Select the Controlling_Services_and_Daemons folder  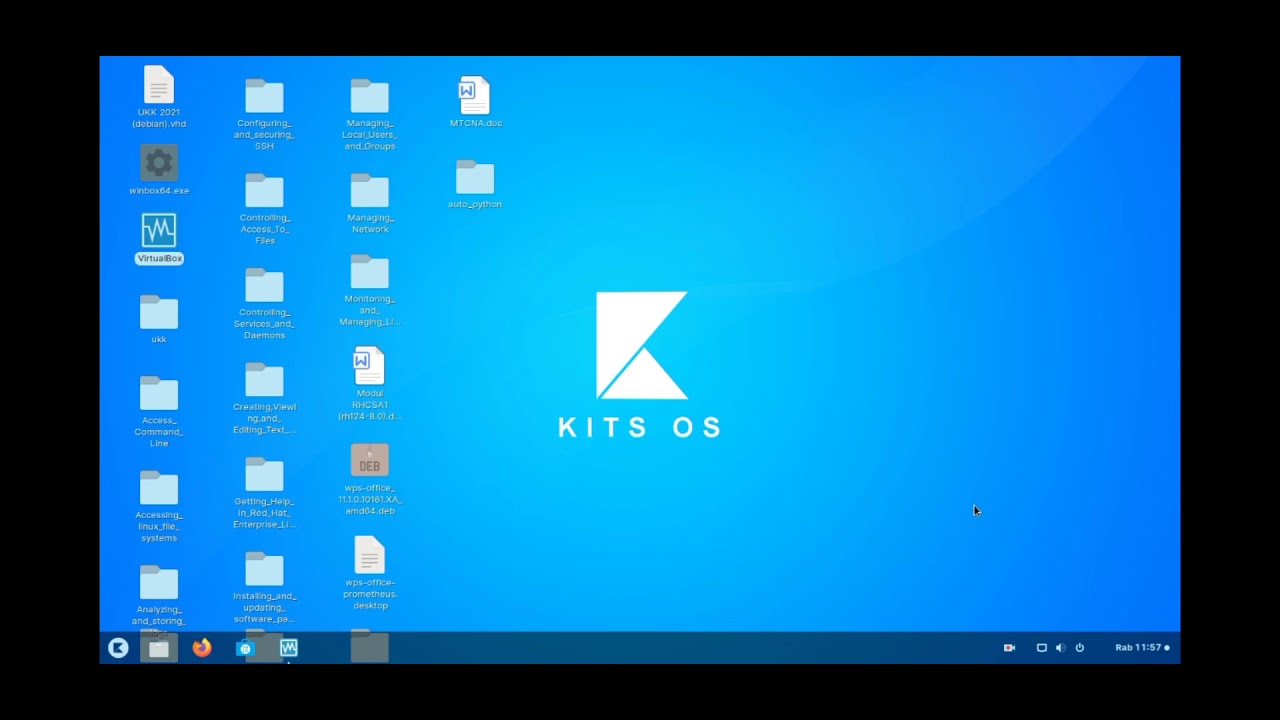[x=264, y=303]
